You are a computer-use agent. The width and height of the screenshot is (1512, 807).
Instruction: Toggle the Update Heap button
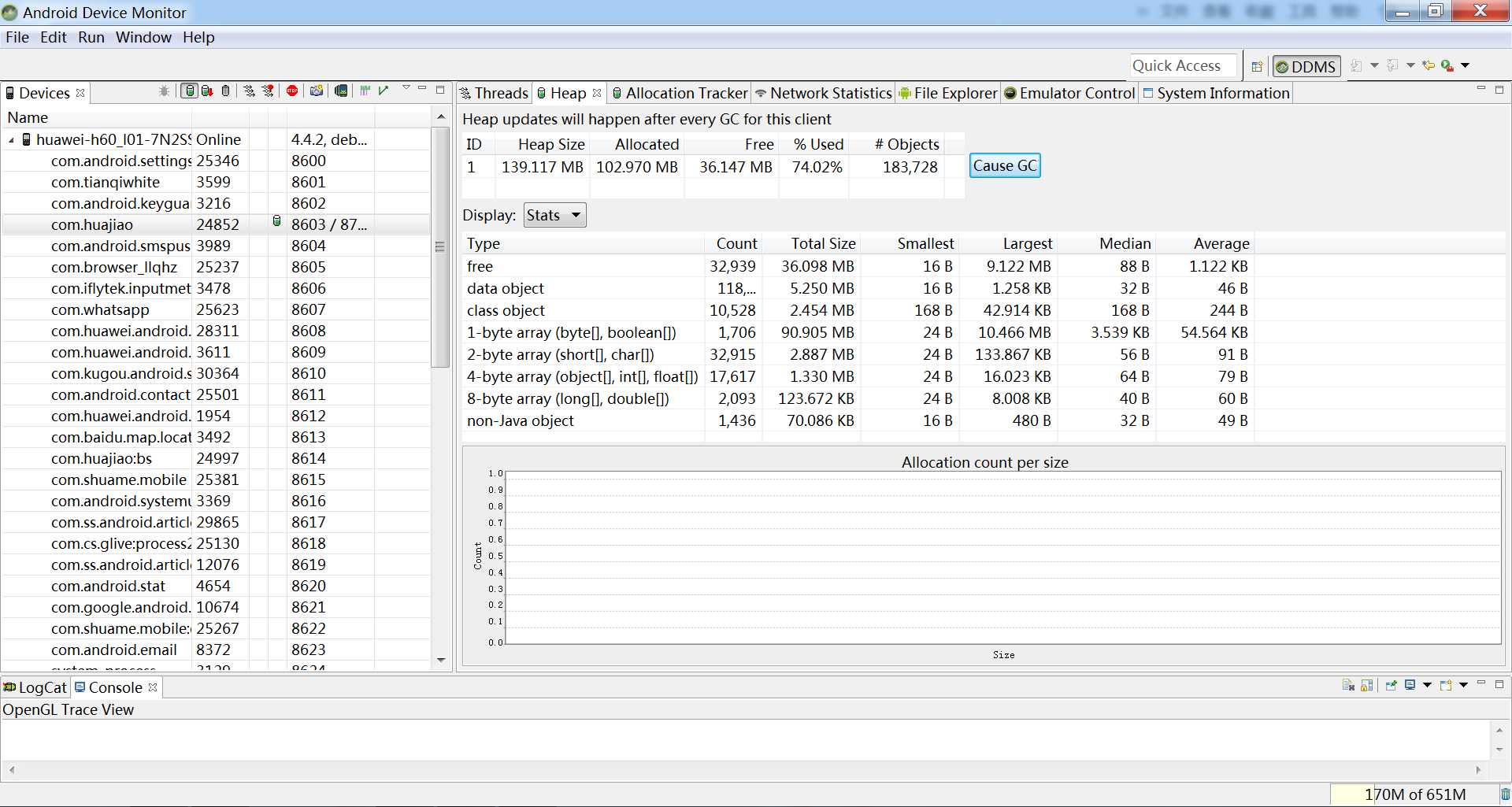coord(189,91)
